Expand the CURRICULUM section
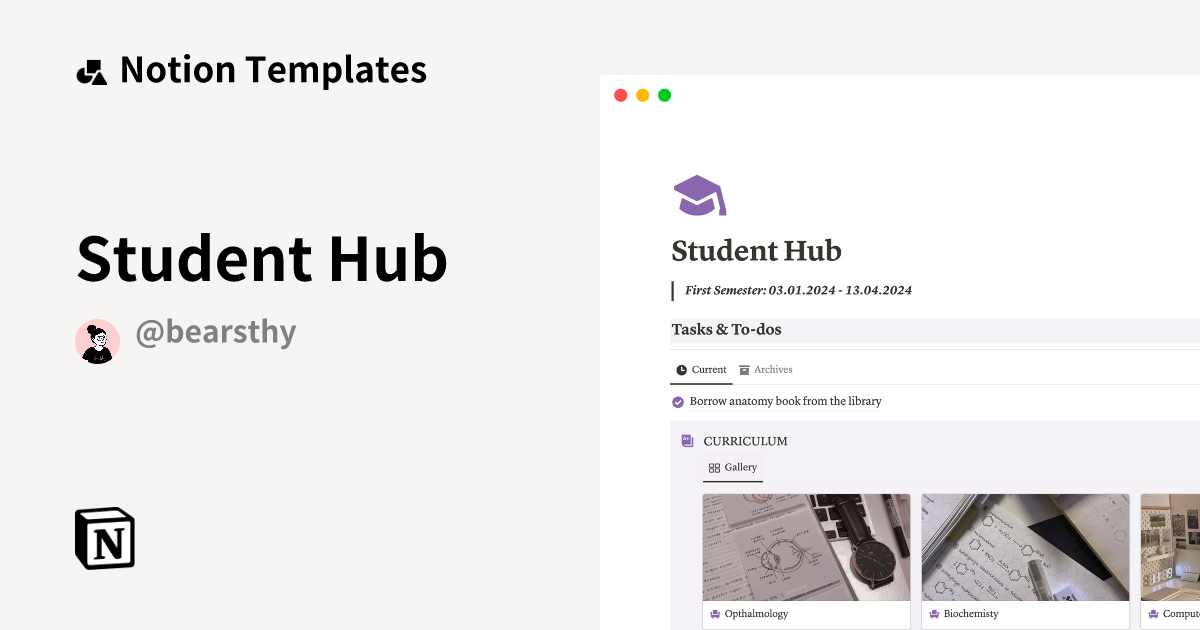1200x630 pixels. tap(746, 440)
